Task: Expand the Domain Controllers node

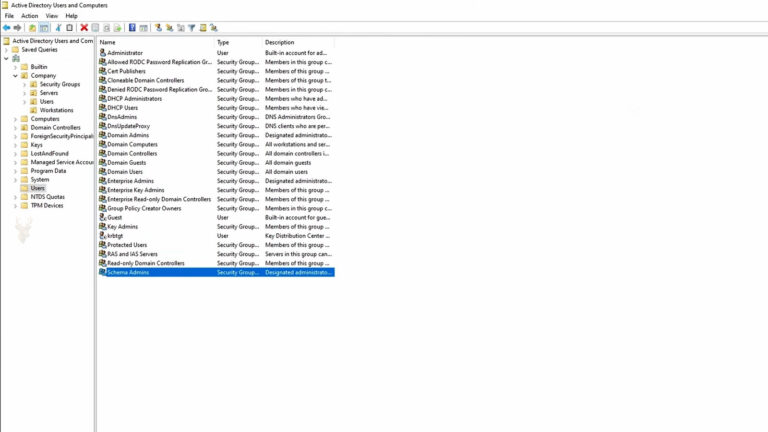Action: pyautogui.click(x=15, y=128)
